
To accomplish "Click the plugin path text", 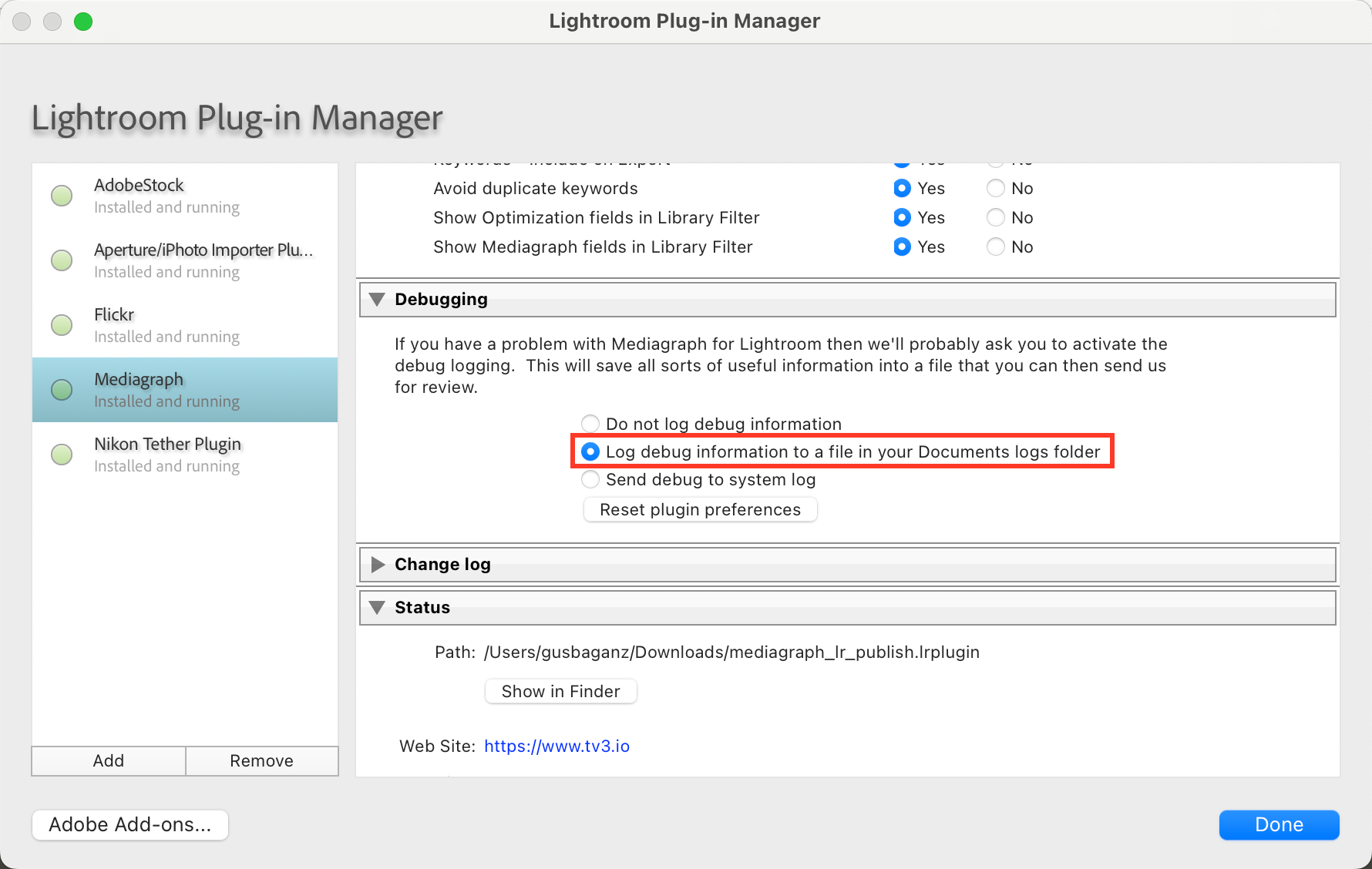I will pos(731,652).
